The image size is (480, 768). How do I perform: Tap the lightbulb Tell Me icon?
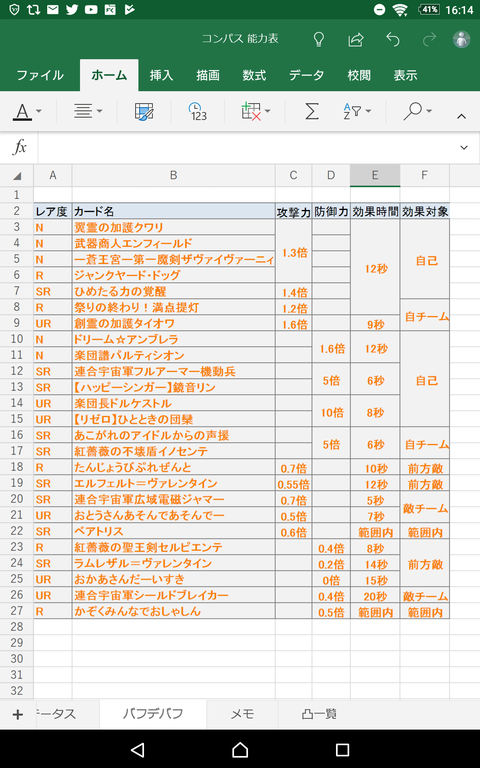(319, 40)
